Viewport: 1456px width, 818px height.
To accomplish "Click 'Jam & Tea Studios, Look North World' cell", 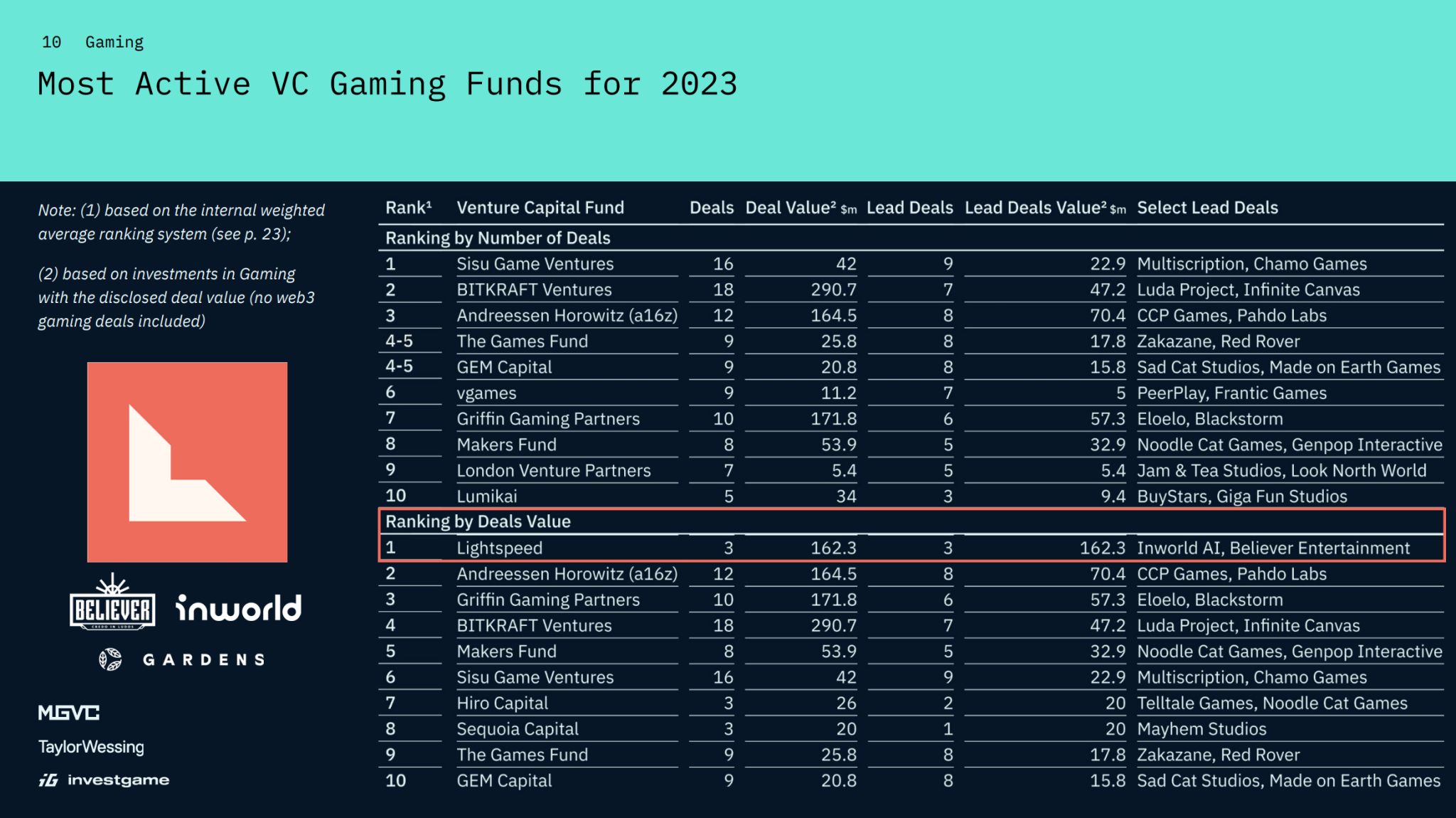I will pos(1281,471).
